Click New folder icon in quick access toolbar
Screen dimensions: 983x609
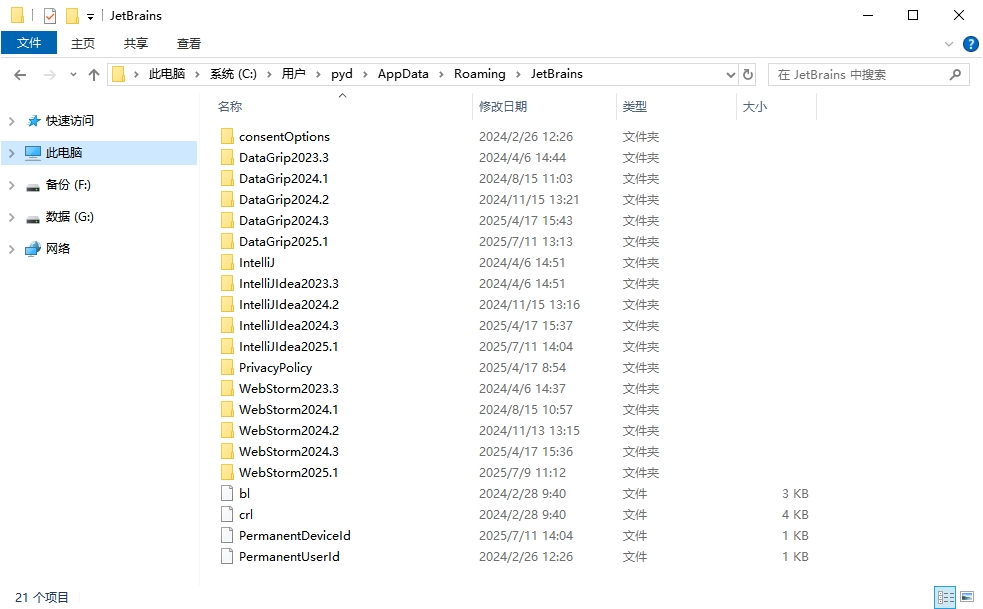(x=73, y=16)
